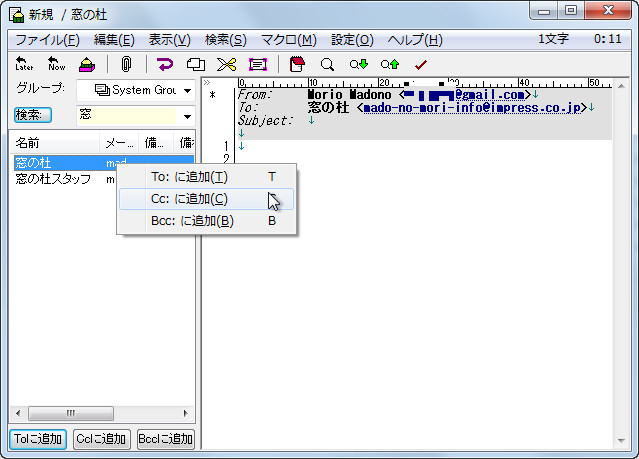Viewport: 639px width, 459px height.
Task: Click the purple undo arrow icon
Action: [165, 64]
